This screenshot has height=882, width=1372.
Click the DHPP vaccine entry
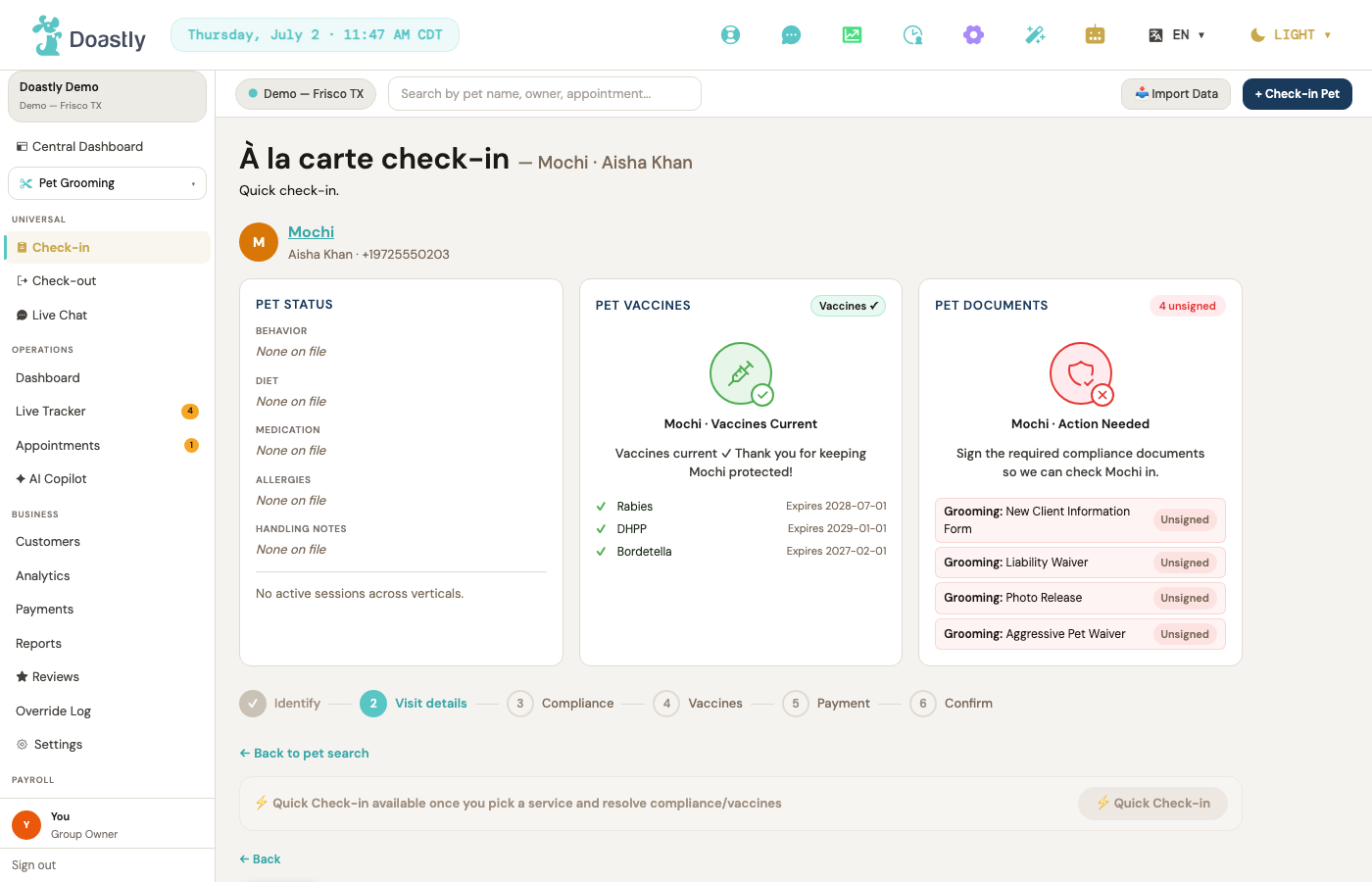pos(741,529)
